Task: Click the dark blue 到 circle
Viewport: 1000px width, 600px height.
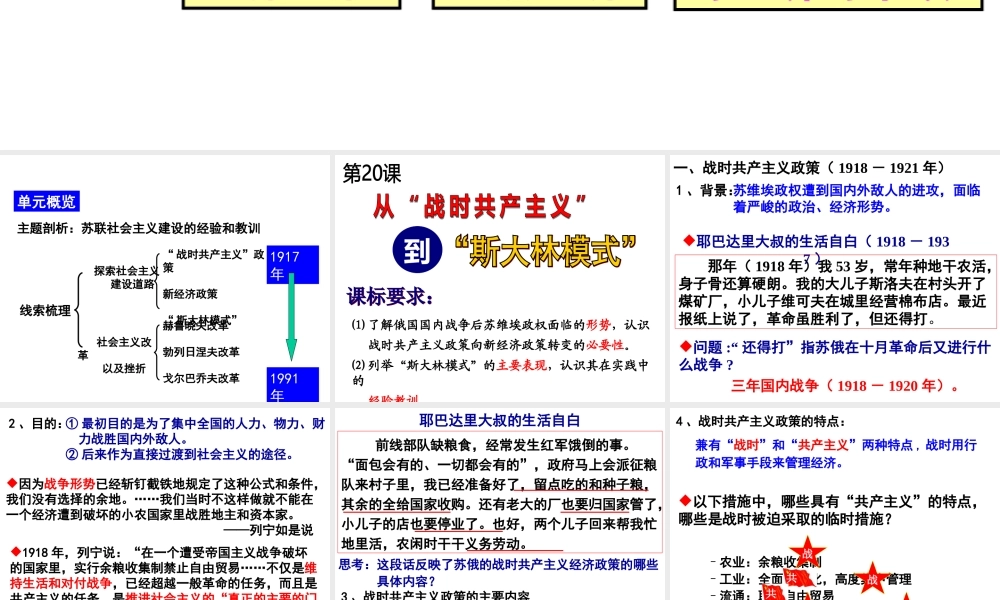Action: coord(417,250)
